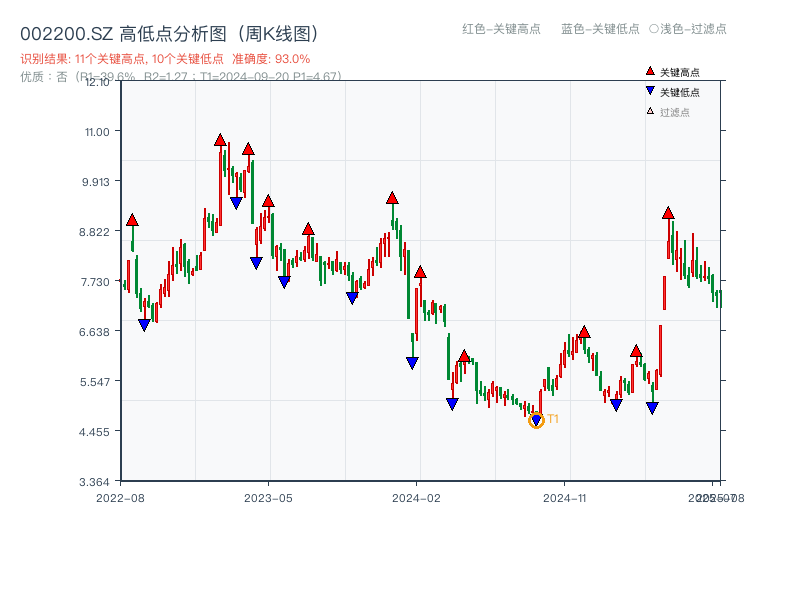Click the blue 关键低点 triangle icon in the legend
The width and height of the screenshot is (800, 600).
(650, 91)
